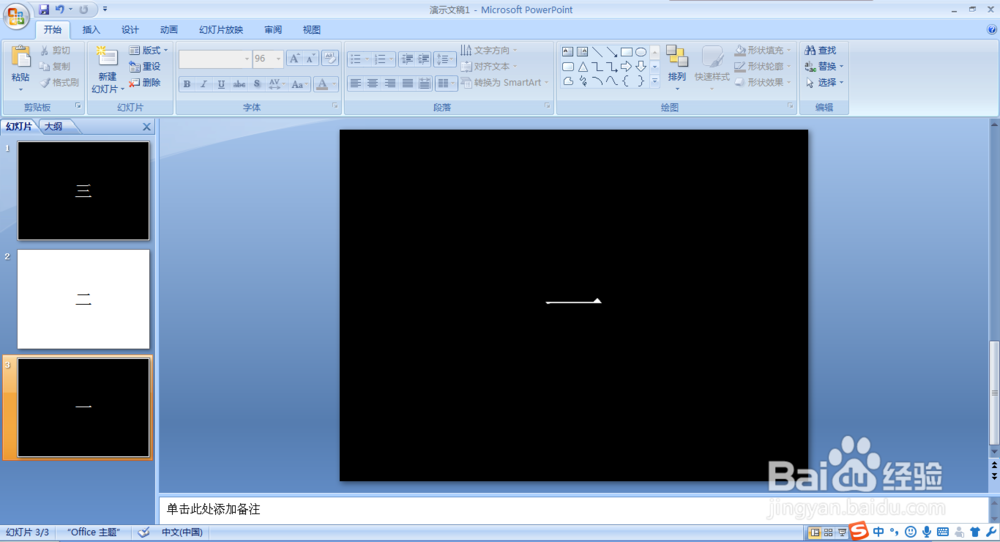The width and height of the screenshot is (1000, 542).
Task: Align text left in paragraph group
Action: (355, 84)
